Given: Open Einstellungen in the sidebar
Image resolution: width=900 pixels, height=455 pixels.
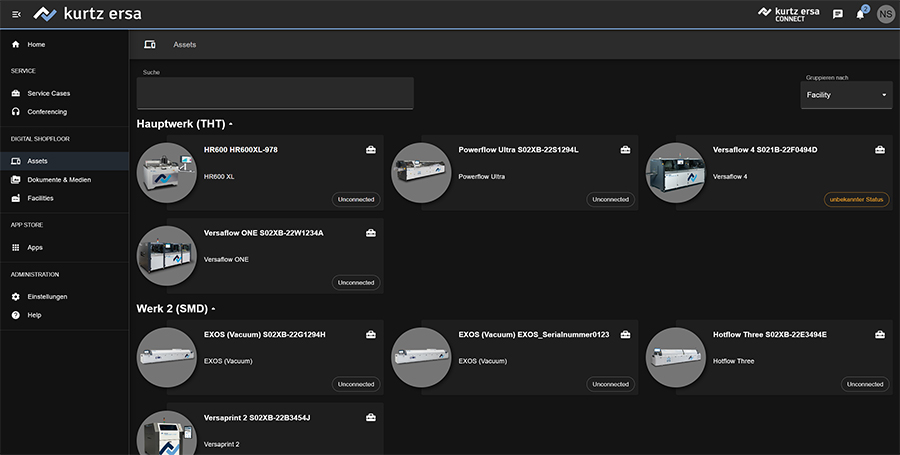Looking at the screenshot, I should click(47, 296).
